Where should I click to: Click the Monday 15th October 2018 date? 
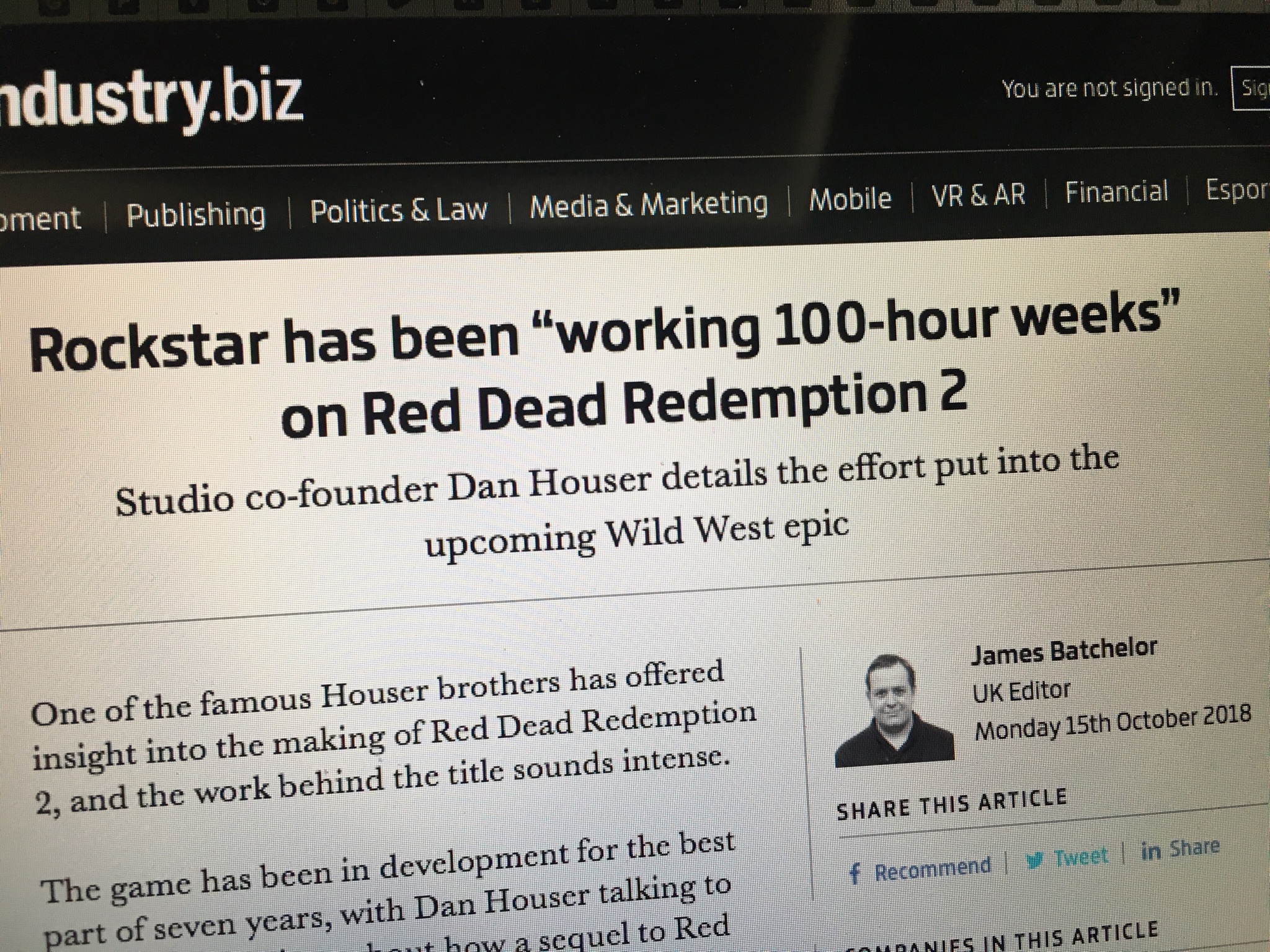[1113, 722]
